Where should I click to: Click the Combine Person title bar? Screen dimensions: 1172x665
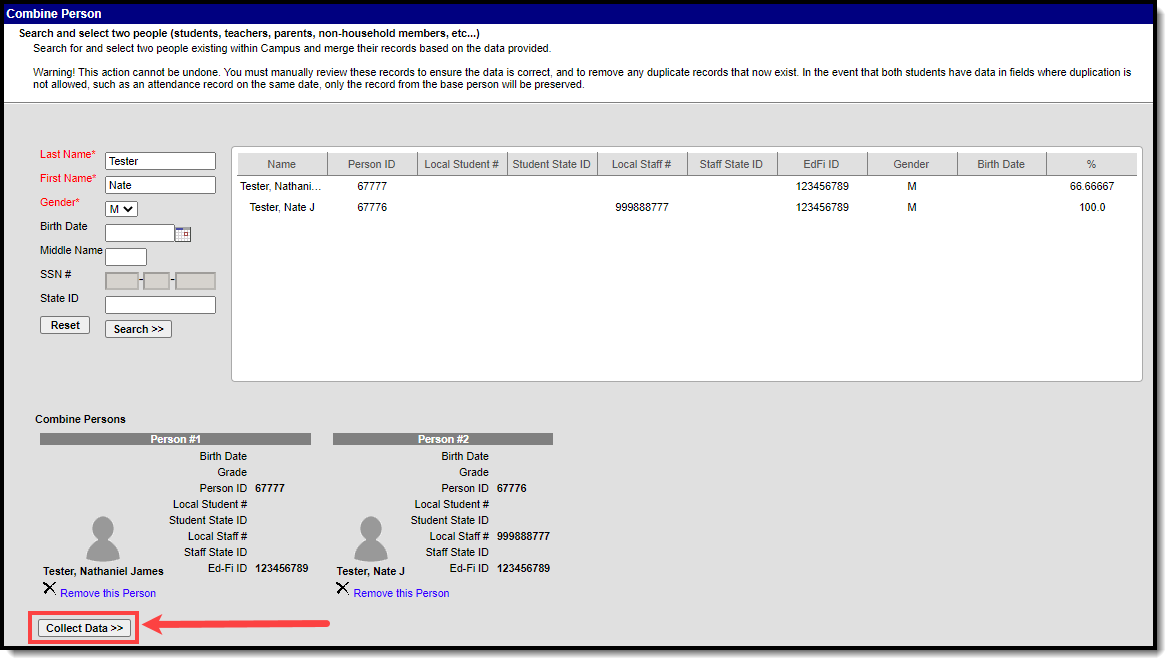pos(579,13)
